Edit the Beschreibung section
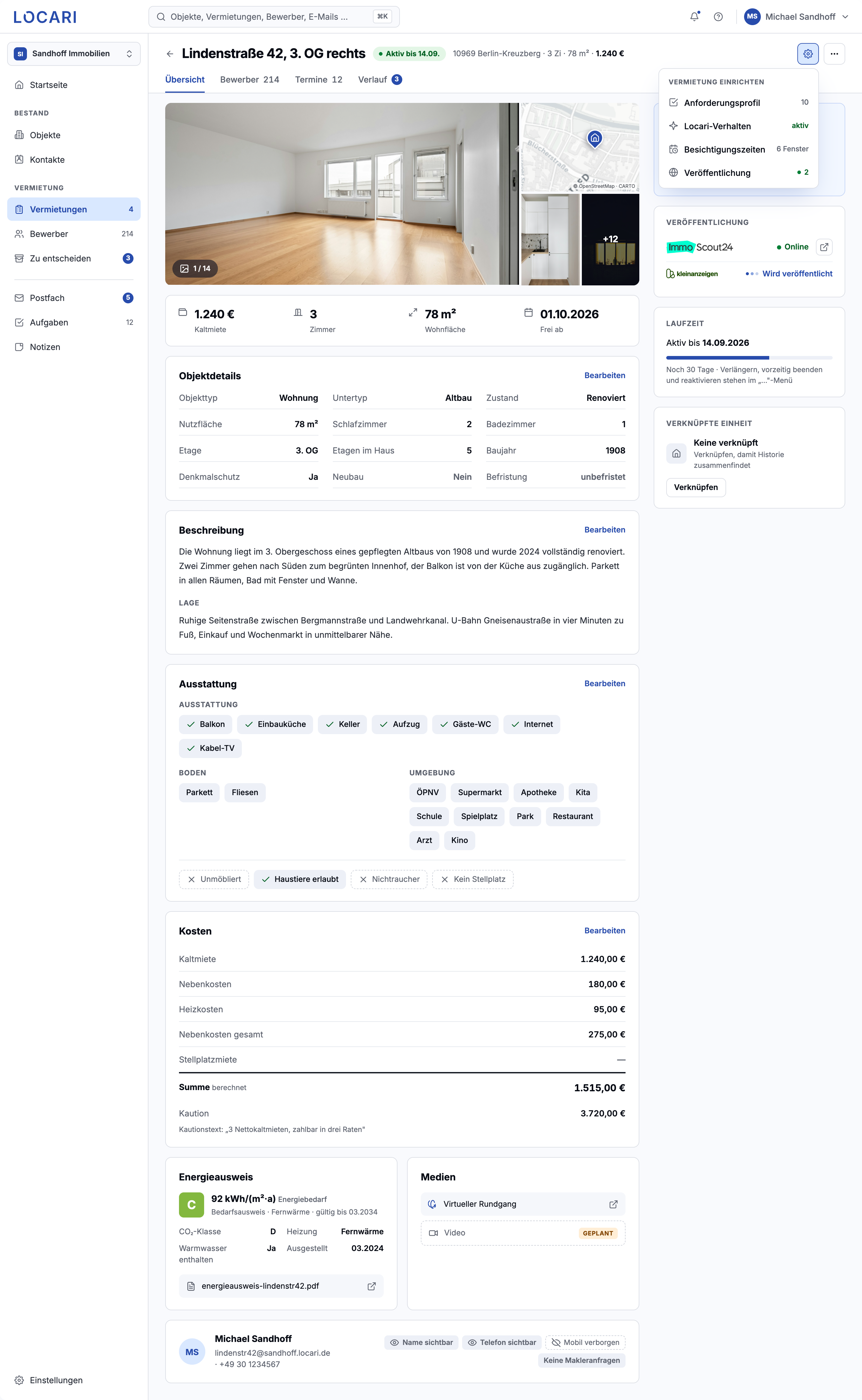This screenshot has height=1400, width=862. (604, 530)
